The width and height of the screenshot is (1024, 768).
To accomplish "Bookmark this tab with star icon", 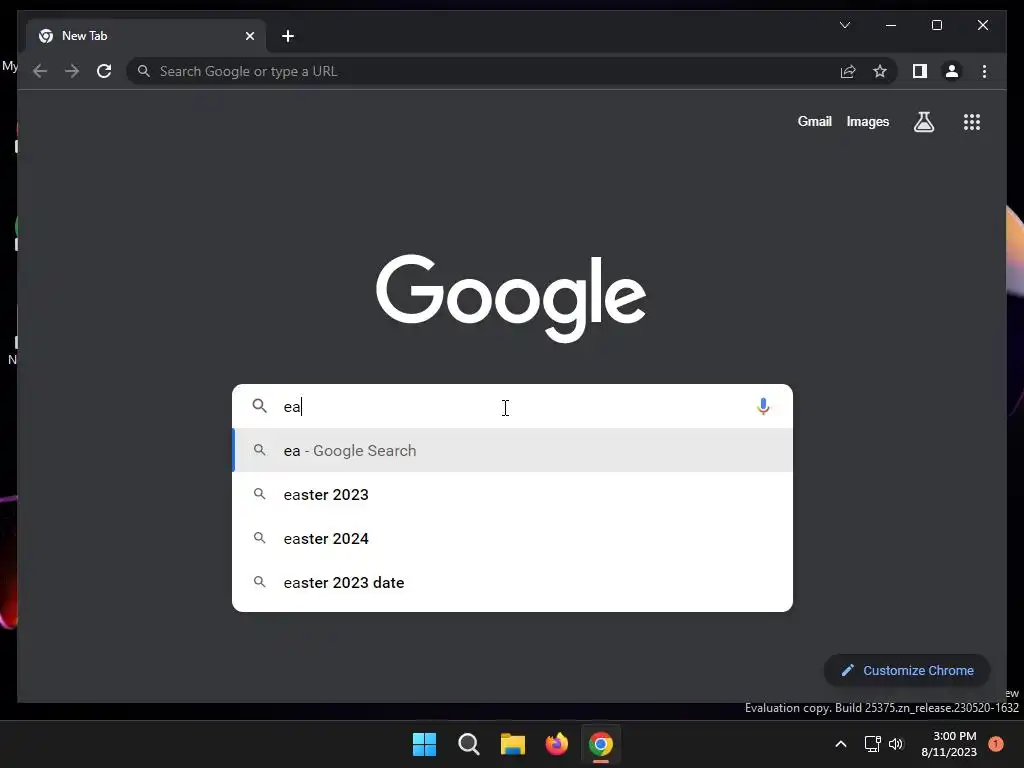I will 880,71.
